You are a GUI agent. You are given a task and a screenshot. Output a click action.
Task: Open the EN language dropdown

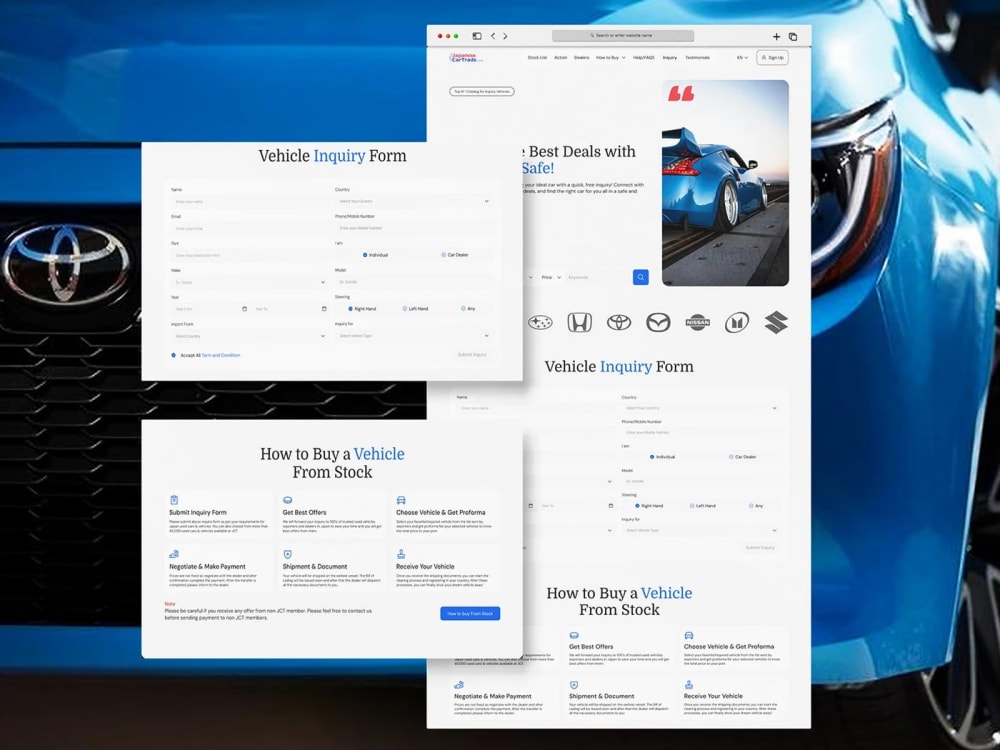[x=742, y=57]
